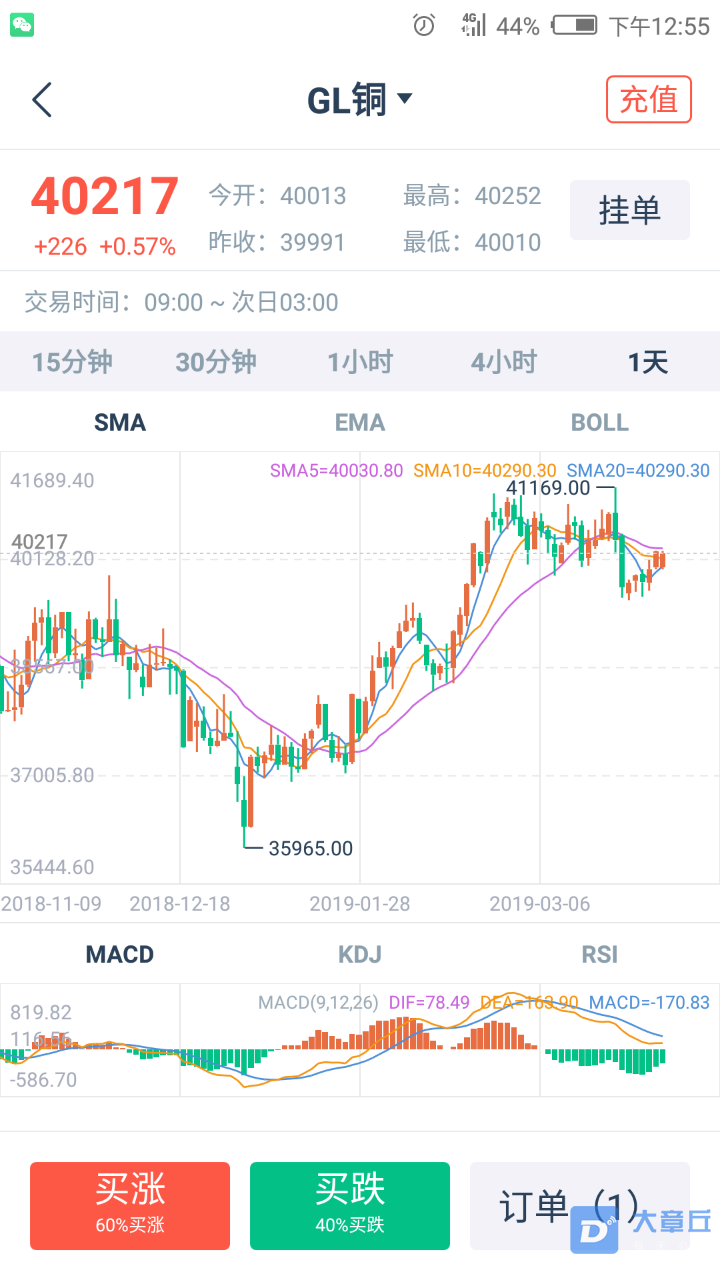Open WeChat notification icon in status bar
This screenshot has width=720, height=1280.
pyautogui.click(x=22, y=26)
